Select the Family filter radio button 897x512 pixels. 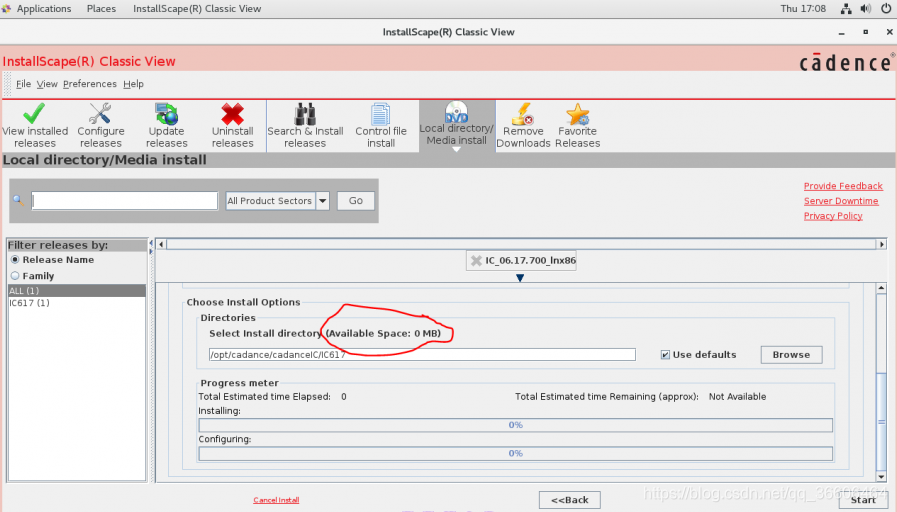[15, 276]
